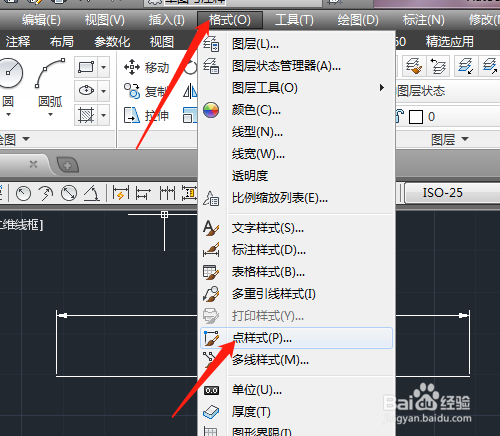This screenshot has width=500, height=436.
Task: Switch to the 注释 ribbon tab
Action: [18, 42]
